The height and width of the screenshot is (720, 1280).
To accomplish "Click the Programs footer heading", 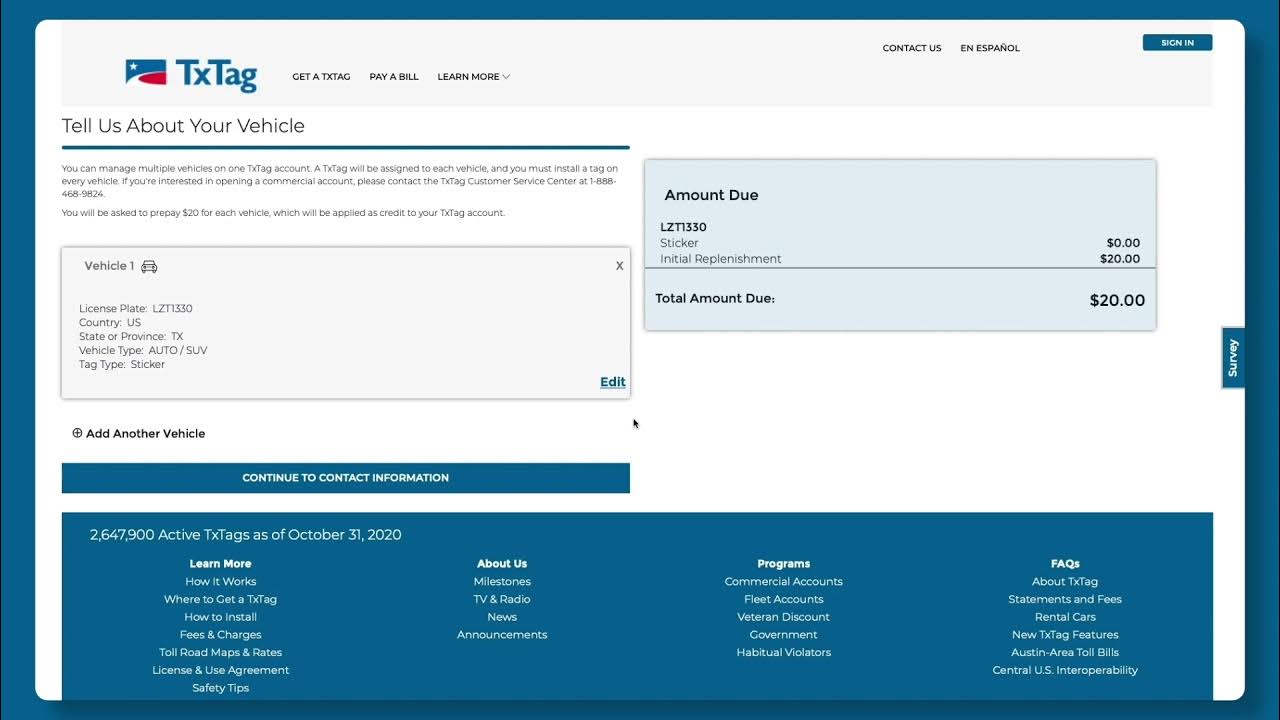I will point(784,564).
